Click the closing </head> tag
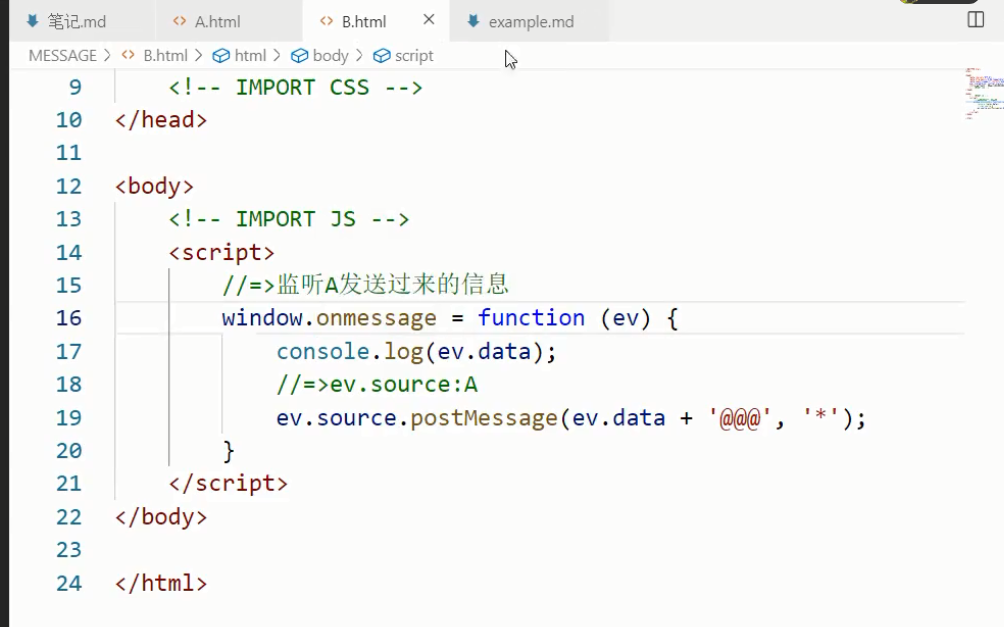Viewport: 1004px width, 627px height. coord(161,120)
